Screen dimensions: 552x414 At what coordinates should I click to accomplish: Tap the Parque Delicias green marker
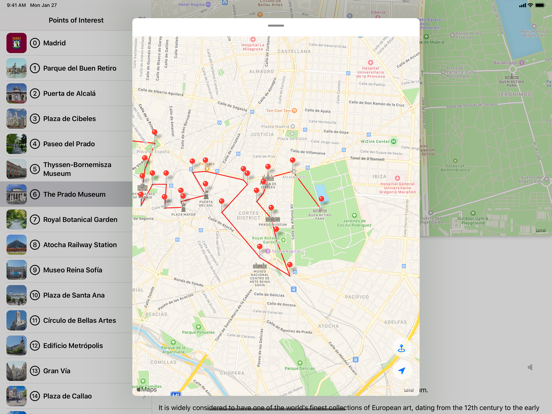point(300,363)
